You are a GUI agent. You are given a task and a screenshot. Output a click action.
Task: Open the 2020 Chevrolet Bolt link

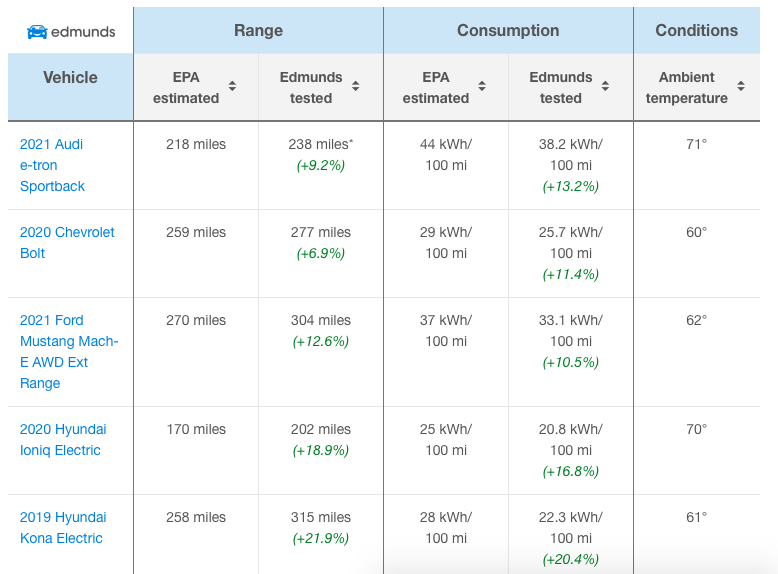coord(67,242)
